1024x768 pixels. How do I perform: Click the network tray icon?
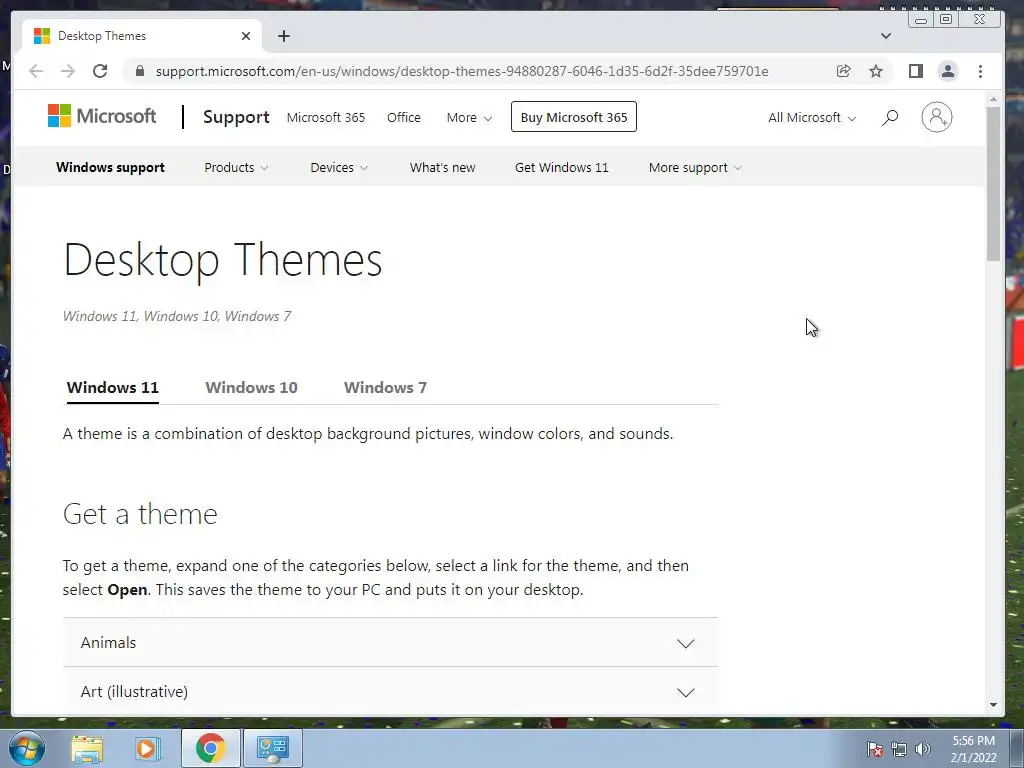coord(899,749)
